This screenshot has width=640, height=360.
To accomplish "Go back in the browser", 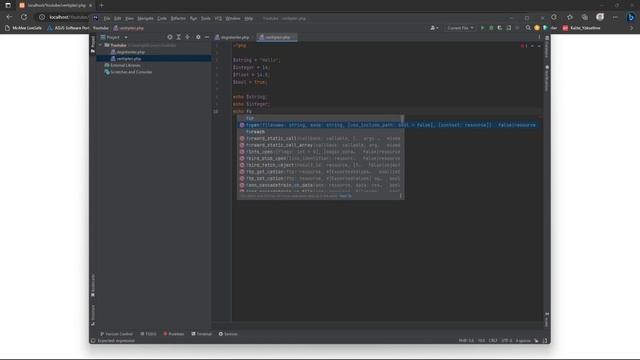I will [9, 17].
